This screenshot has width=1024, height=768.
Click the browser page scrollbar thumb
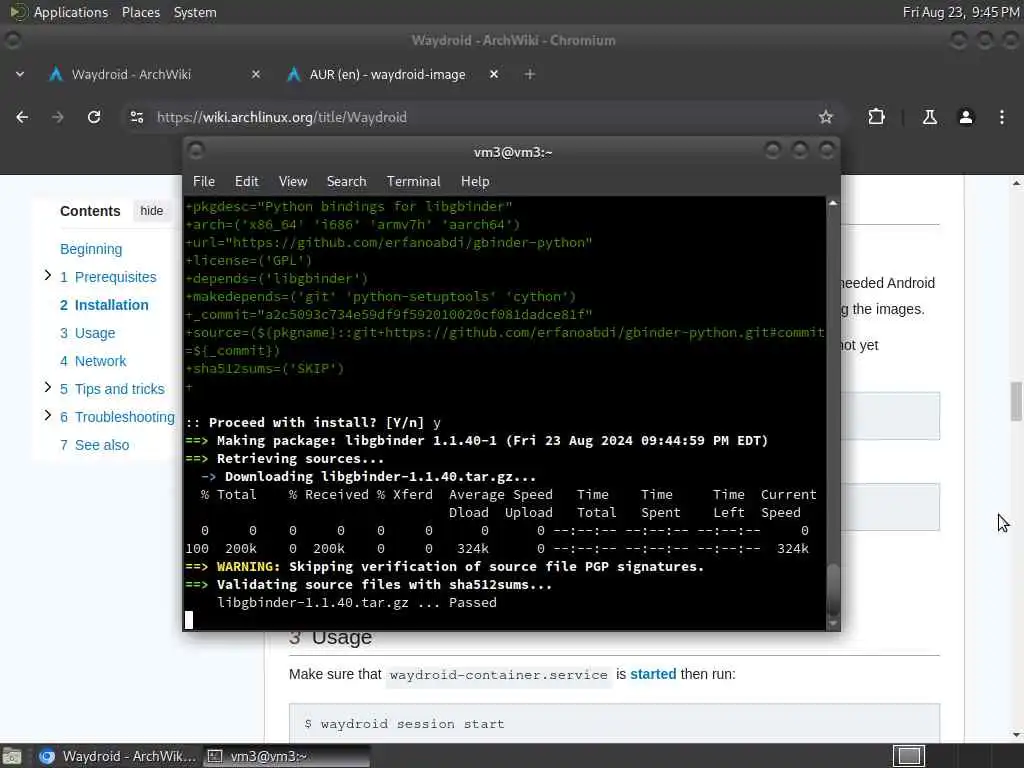[x=1016, y=402]
